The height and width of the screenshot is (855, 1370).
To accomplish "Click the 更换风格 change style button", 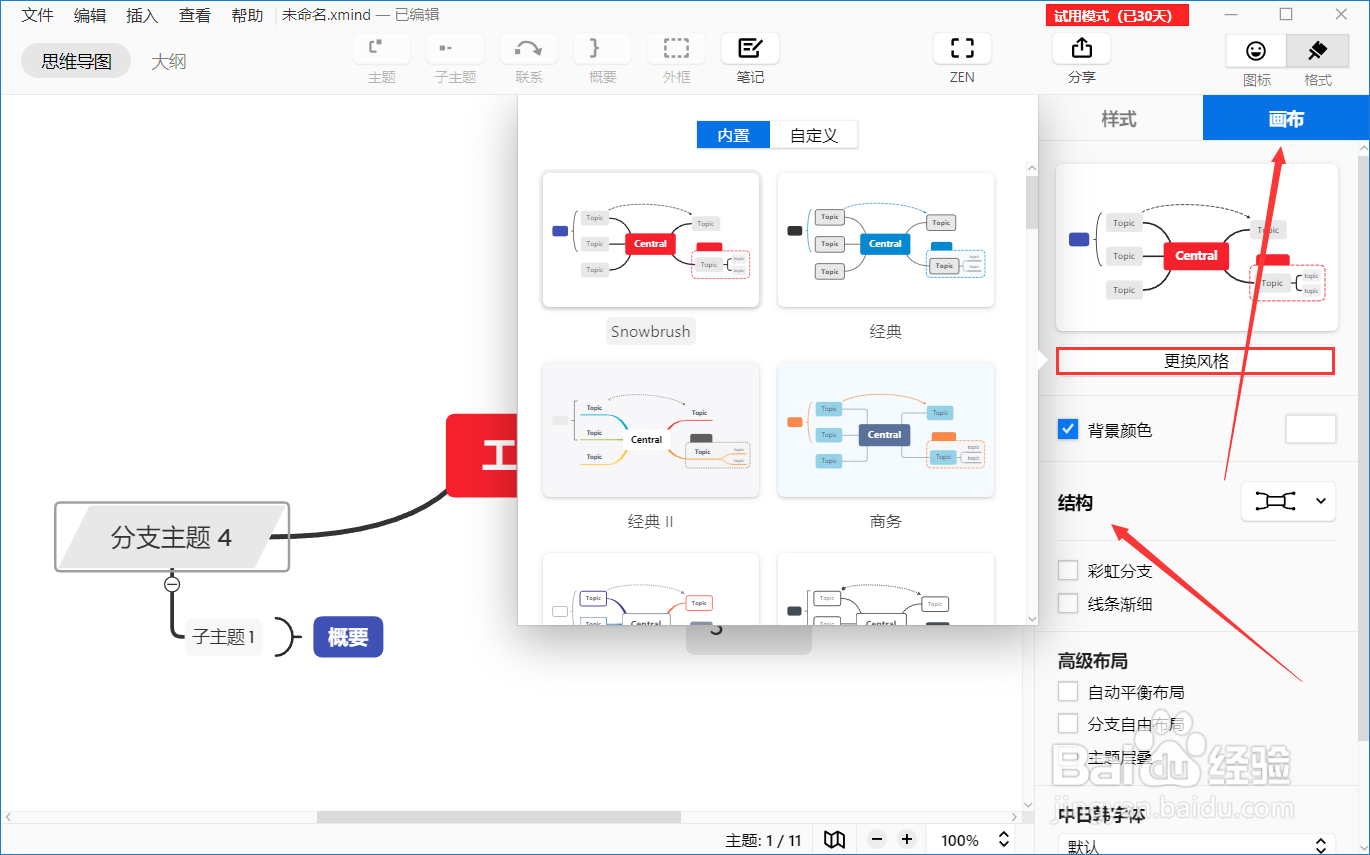I will [x=1195, y=360].
